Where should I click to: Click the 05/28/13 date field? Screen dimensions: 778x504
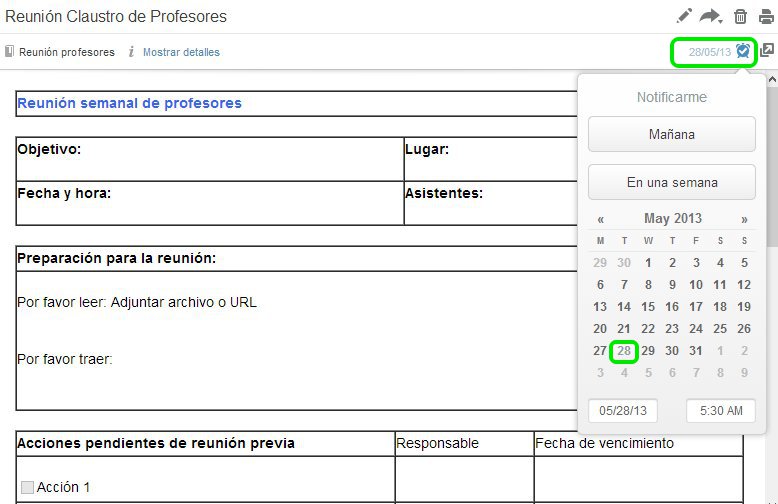623,411
